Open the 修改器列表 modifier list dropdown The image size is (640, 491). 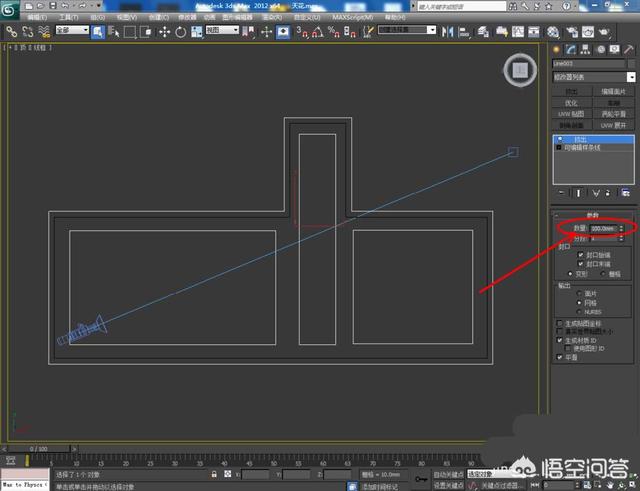594,77
